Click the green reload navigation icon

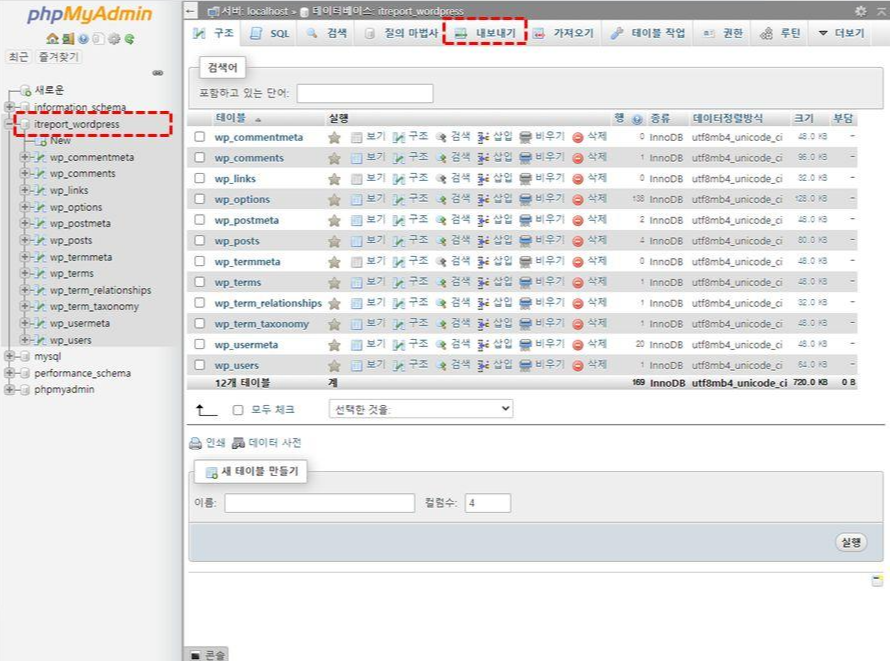pyautogui.click(x=129, y=39)
